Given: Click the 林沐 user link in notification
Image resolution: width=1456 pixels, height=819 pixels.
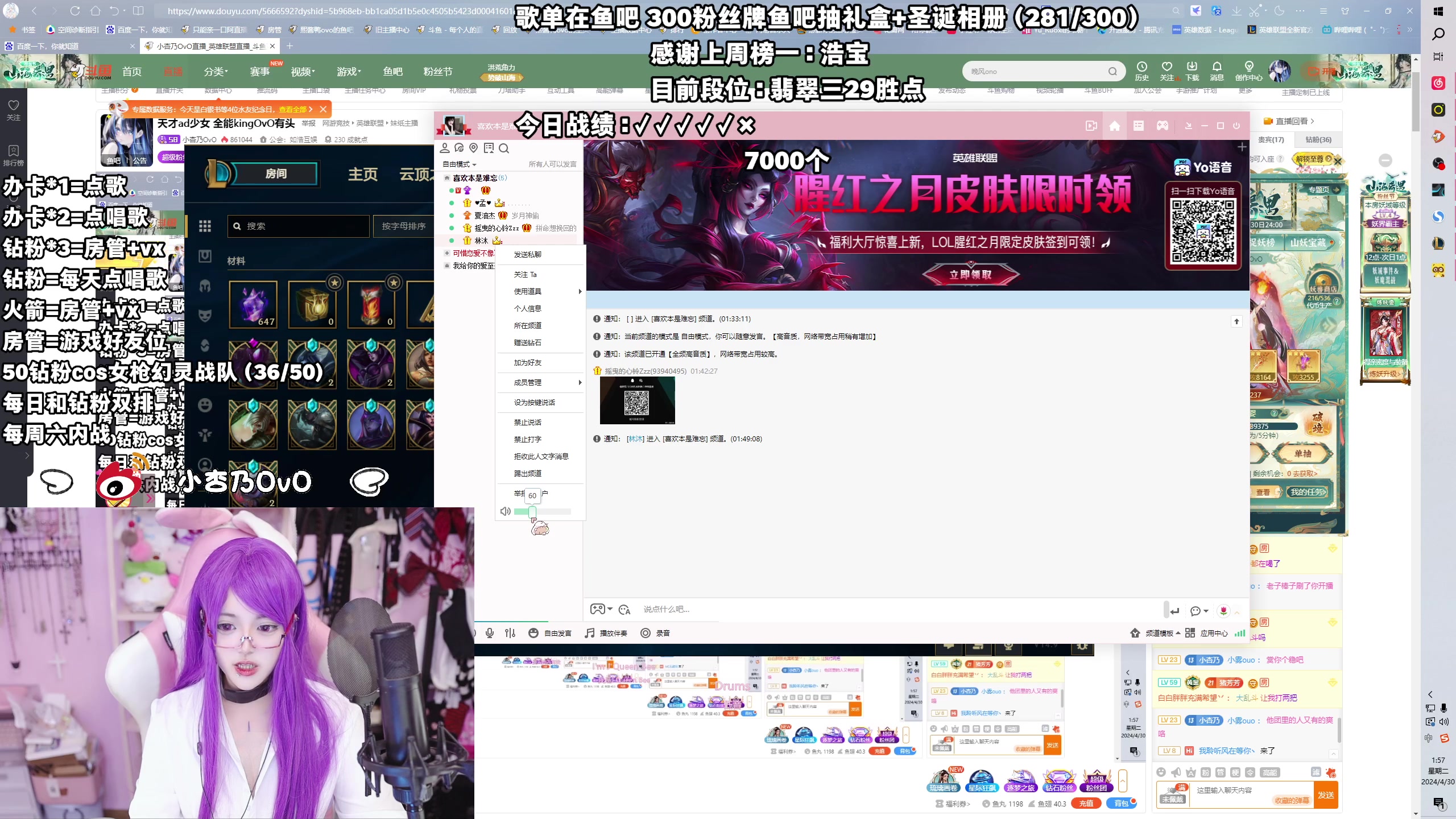Looking at the screenshot, I should click(635, 439).
